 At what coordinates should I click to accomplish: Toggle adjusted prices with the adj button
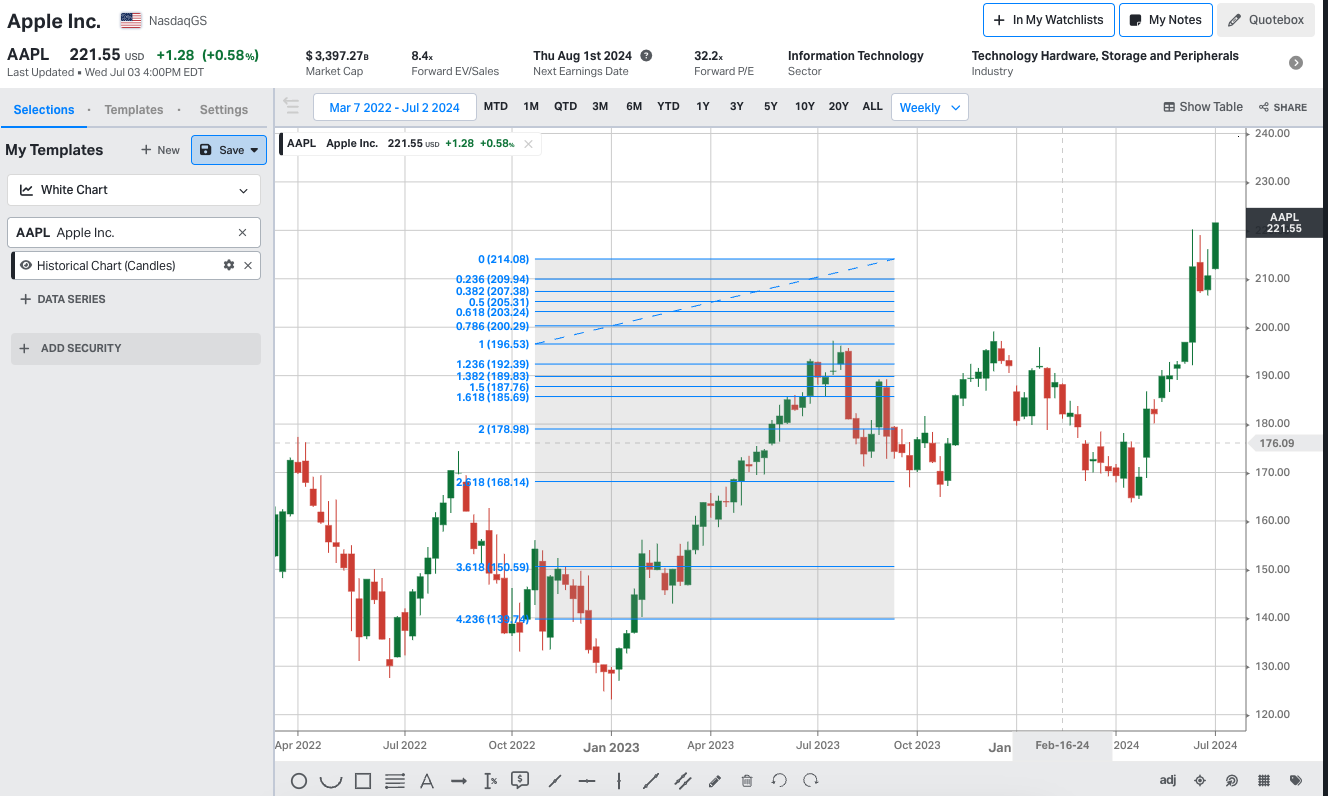1168,780
